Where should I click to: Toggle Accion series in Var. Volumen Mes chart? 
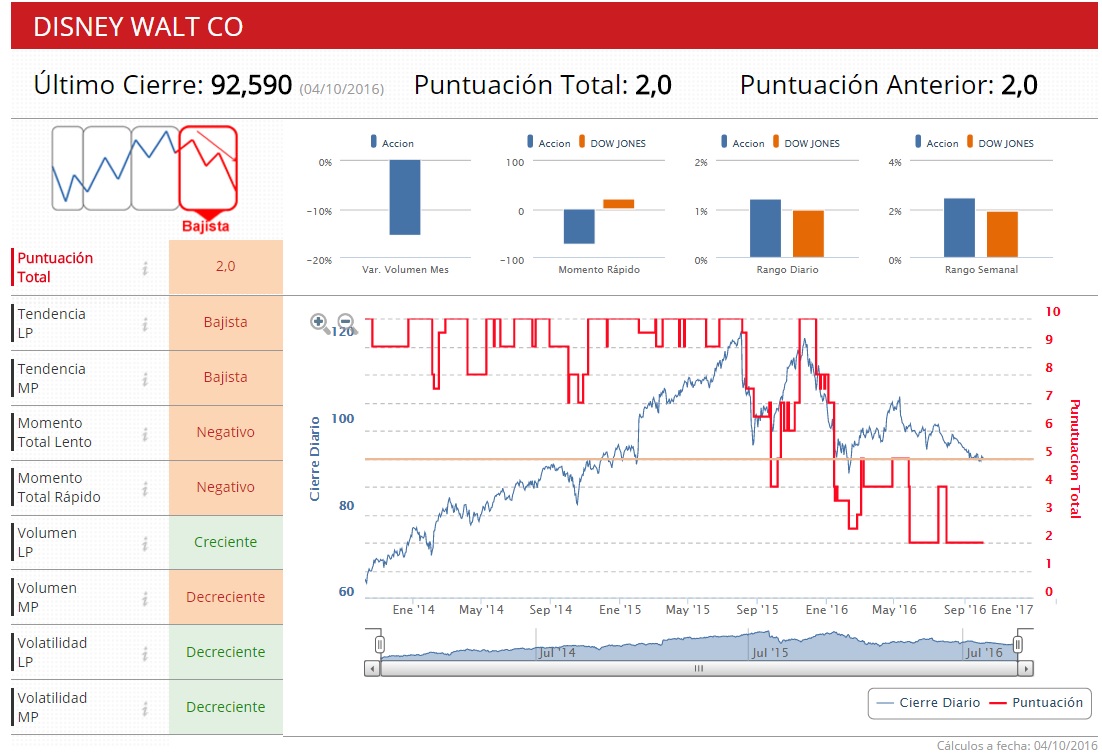click(x=392, y=143)
